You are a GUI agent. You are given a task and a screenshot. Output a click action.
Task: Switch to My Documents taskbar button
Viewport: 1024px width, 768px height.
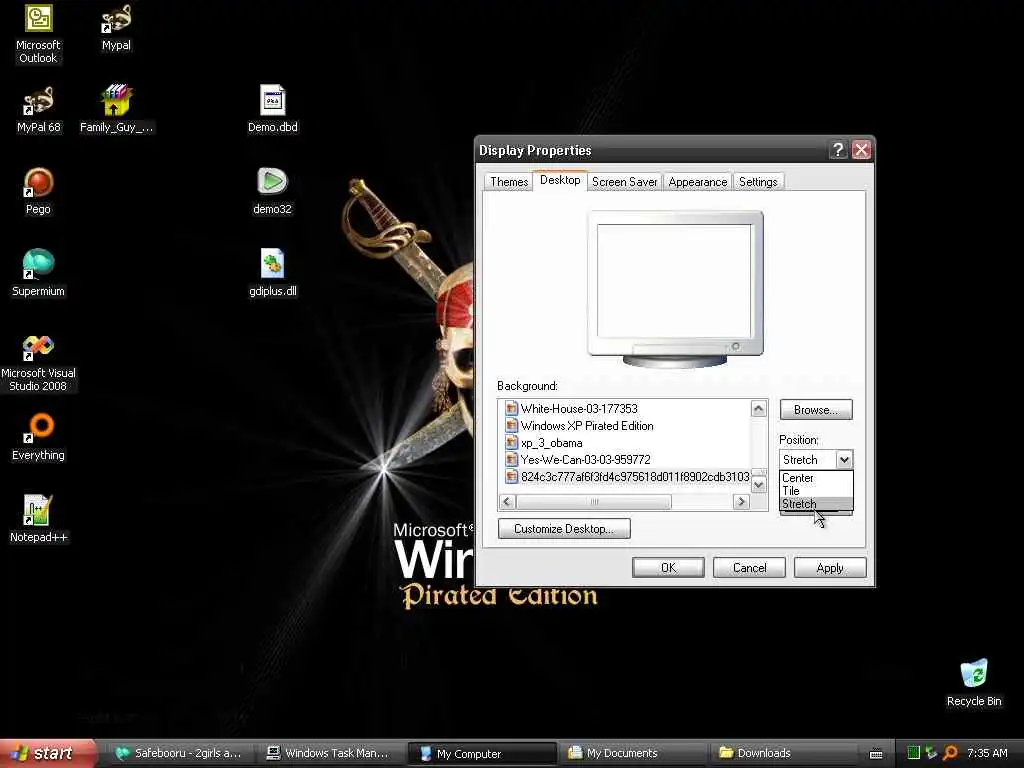(632, 754)
